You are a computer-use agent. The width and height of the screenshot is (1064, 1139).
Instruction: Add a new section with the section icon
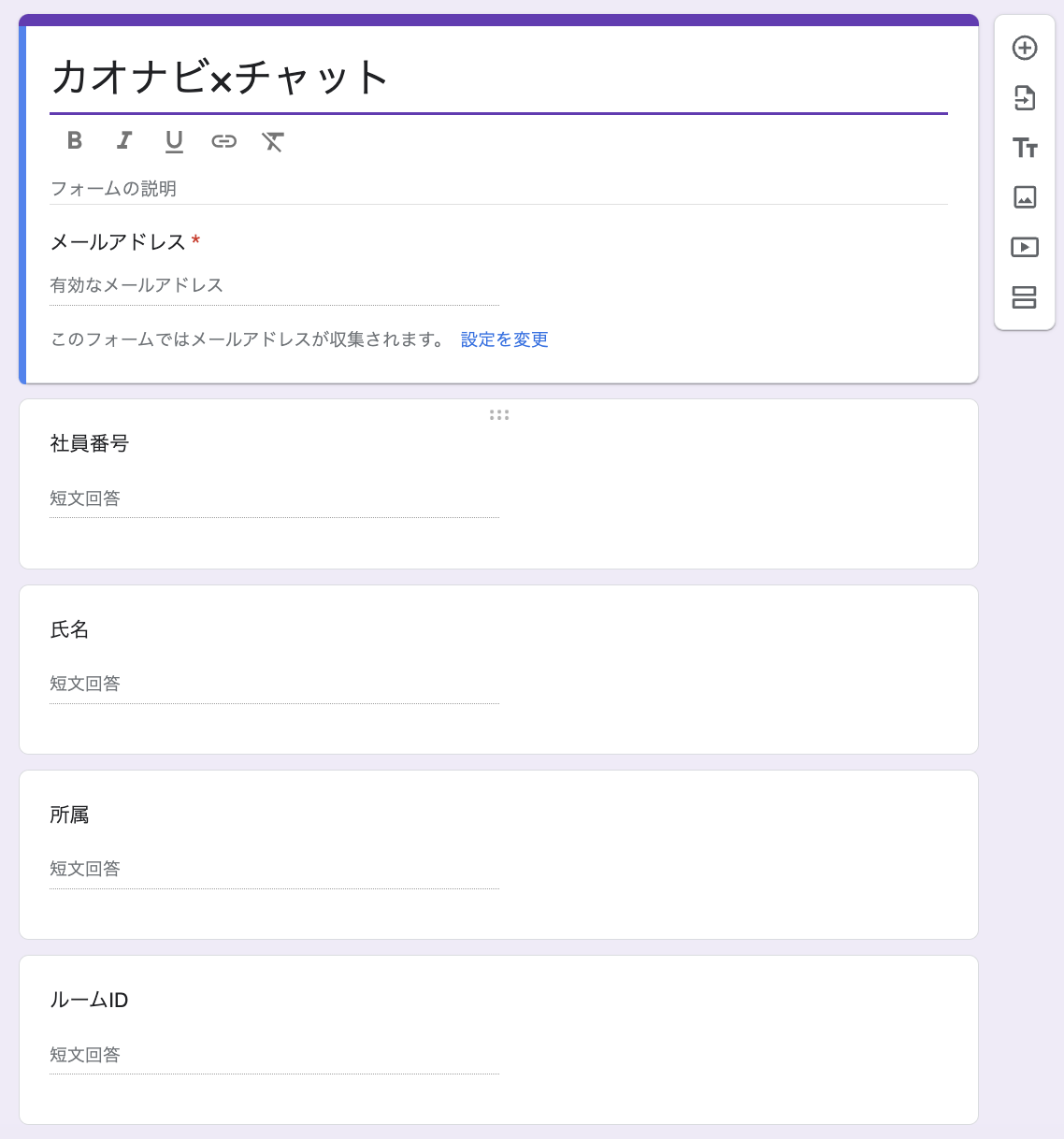1025,297
